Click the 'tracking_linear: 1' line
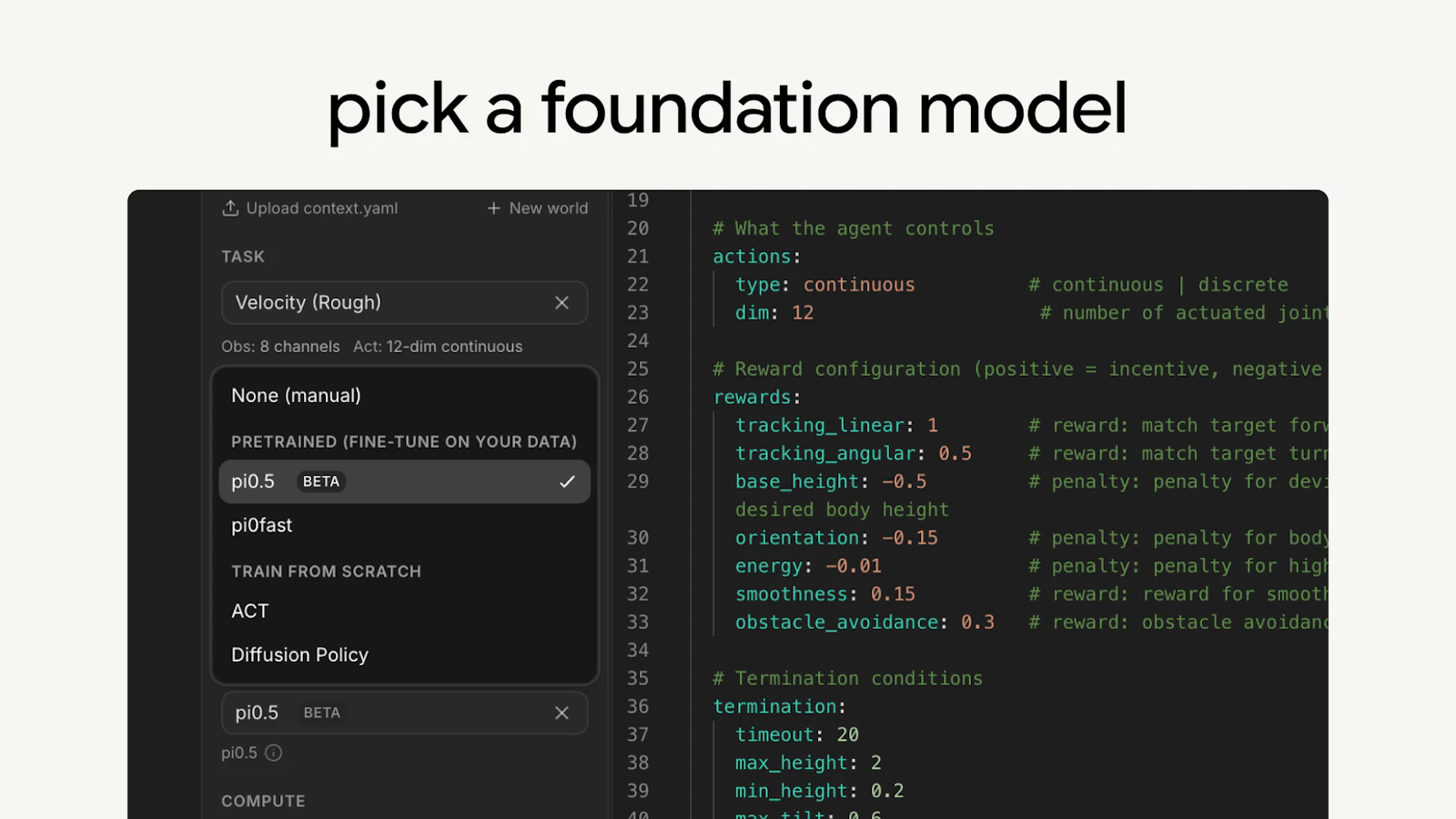 coord(836,425)
